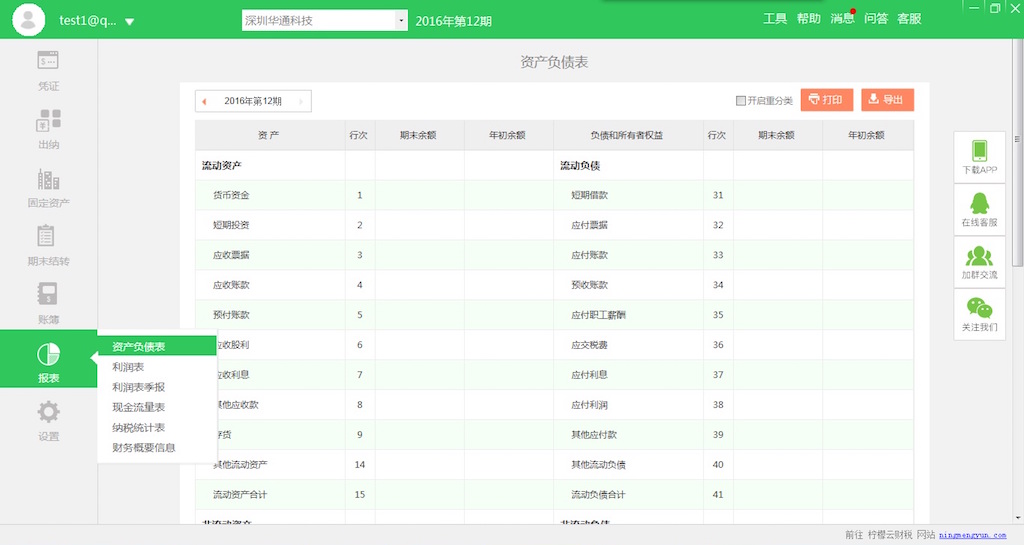Click the 其他流动负债 row label
Viewport: 1024px width, 545px height.
(599, 465)
